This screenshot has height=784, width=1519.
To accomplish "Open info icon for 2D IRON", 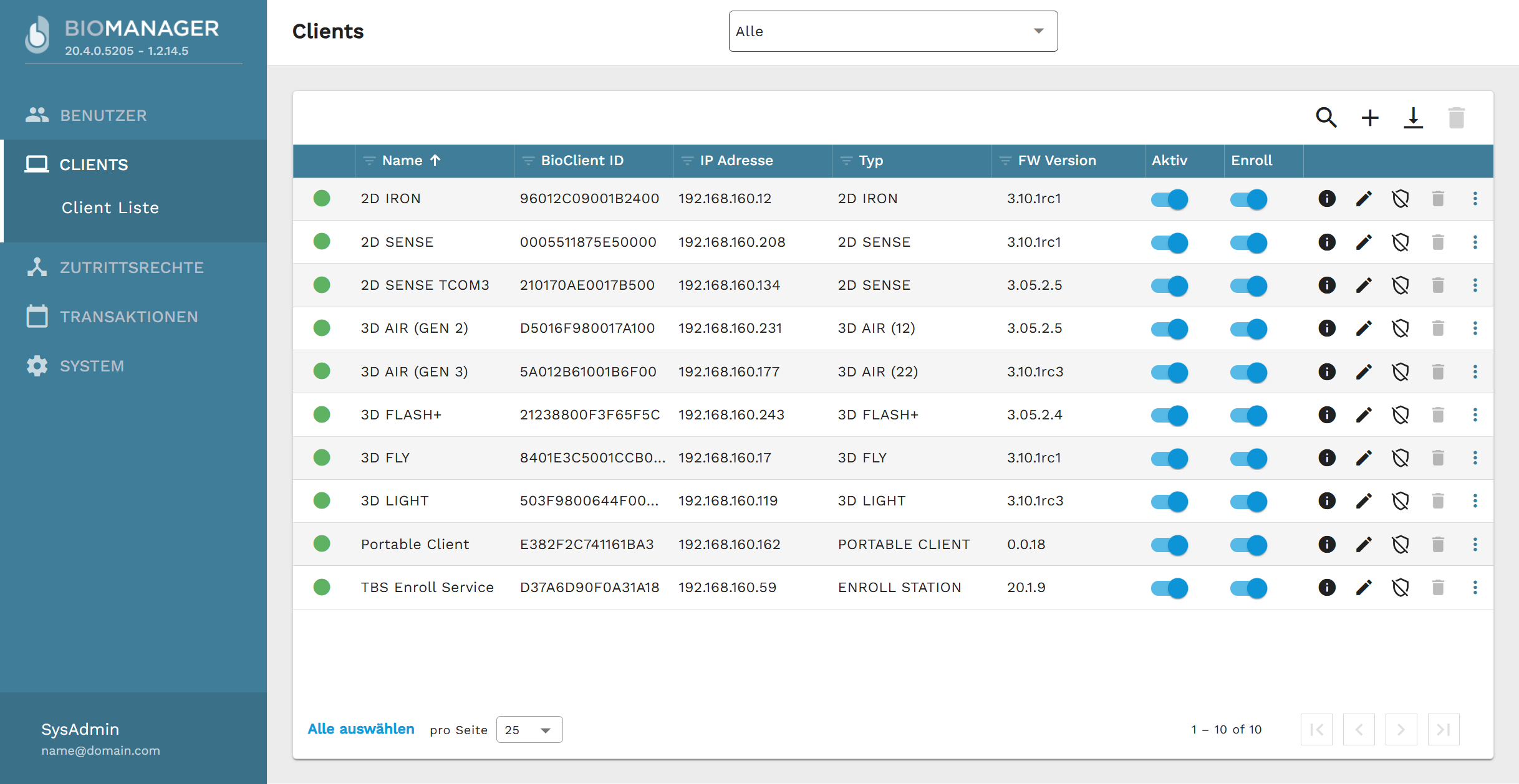I will [x=1326, y=199].
